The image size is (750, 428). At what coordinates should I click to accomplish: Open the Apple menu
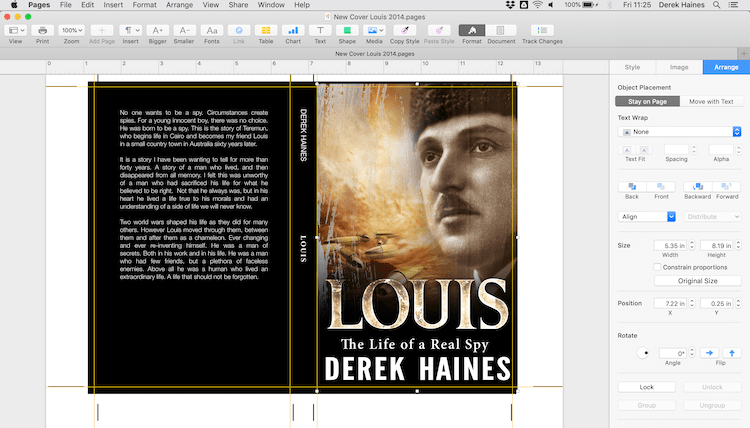pos(14,5)
